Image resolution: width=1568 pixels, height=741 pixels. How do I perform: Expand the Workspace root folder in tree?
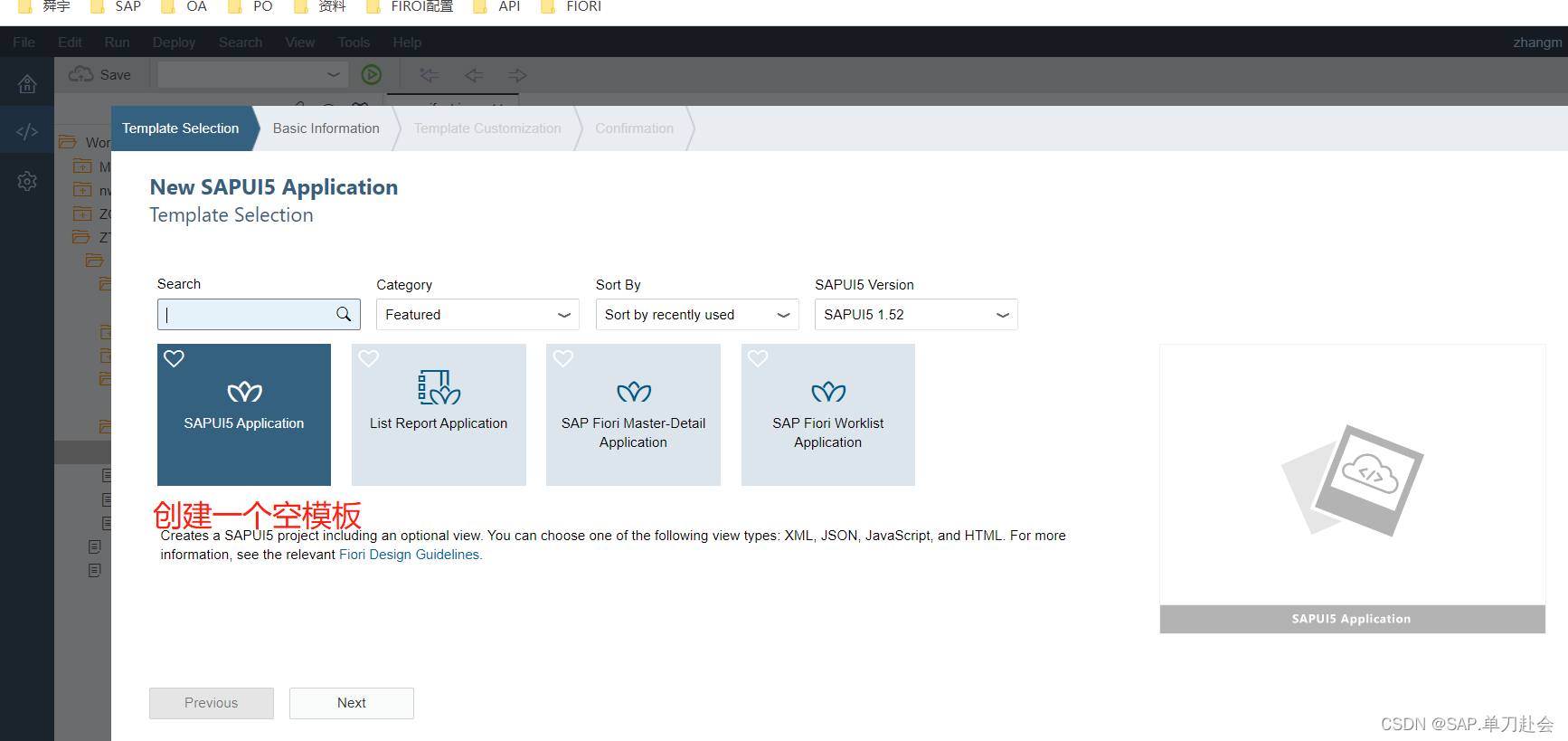coord(67,142)
